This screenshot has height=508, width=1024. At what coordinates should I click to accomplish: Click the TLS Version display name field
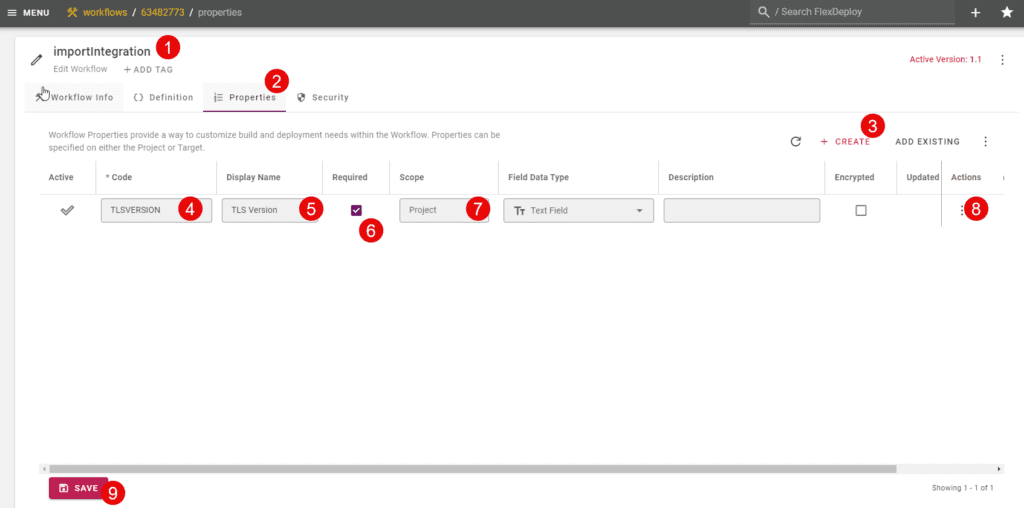(270, 210)
